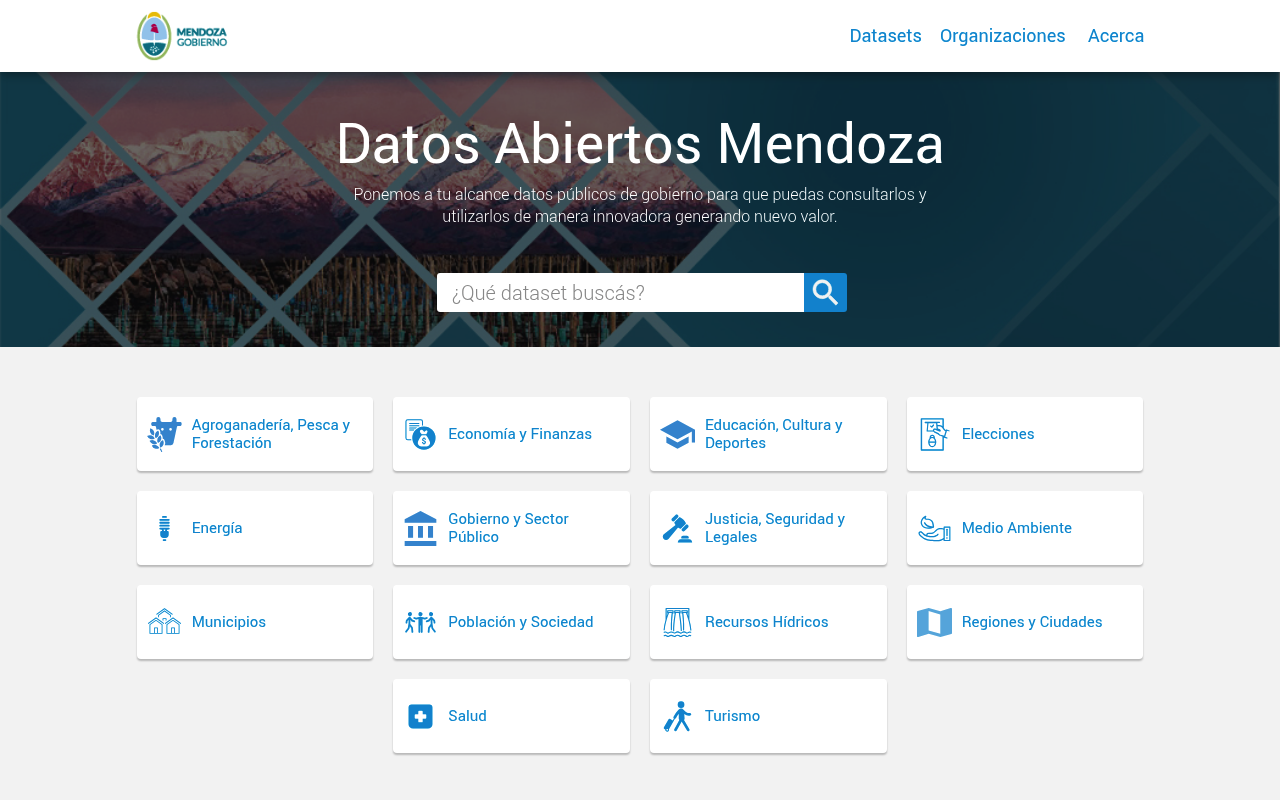The width and height of the screenshot is (1280, 800).
Task: Click the Agroganadería cow icon
Action: point(164,434)
